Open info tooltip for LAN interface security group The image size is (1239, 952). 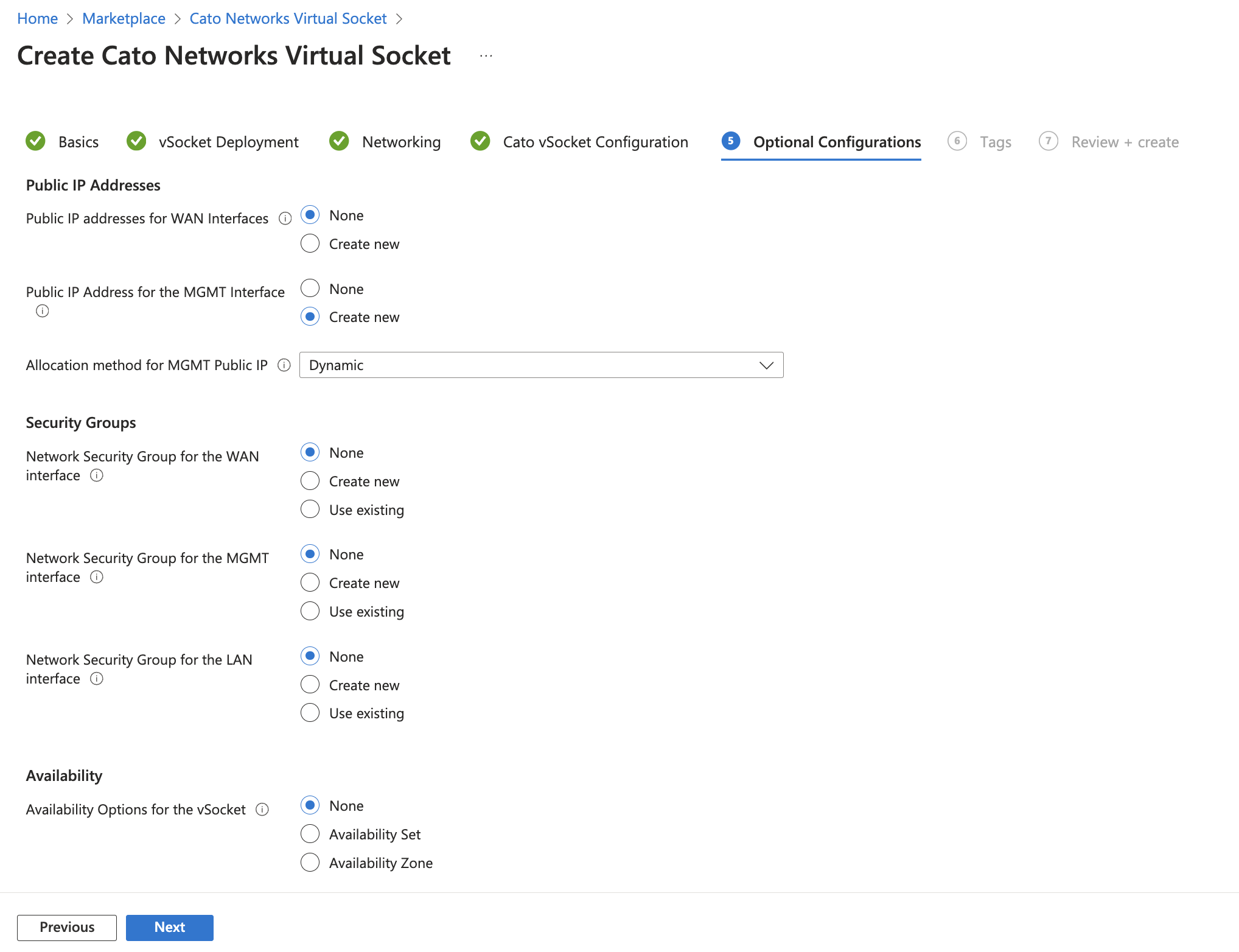click(x=97, y=679)
